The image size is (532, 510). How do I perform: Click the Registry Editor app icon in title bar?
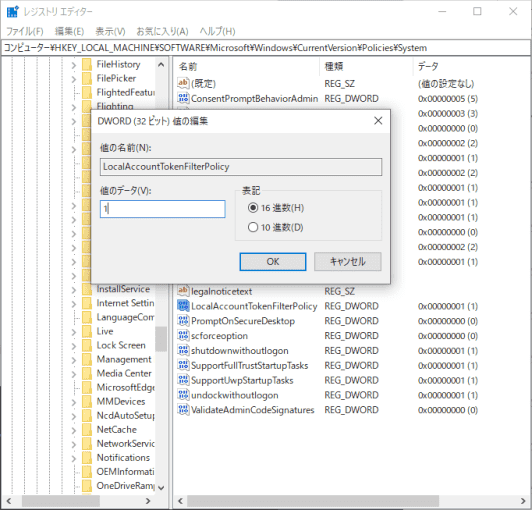pos(13,12)
